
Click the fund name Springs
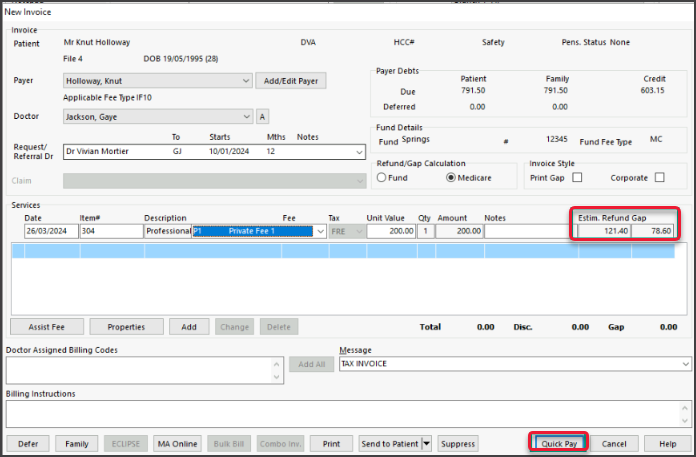415,139
